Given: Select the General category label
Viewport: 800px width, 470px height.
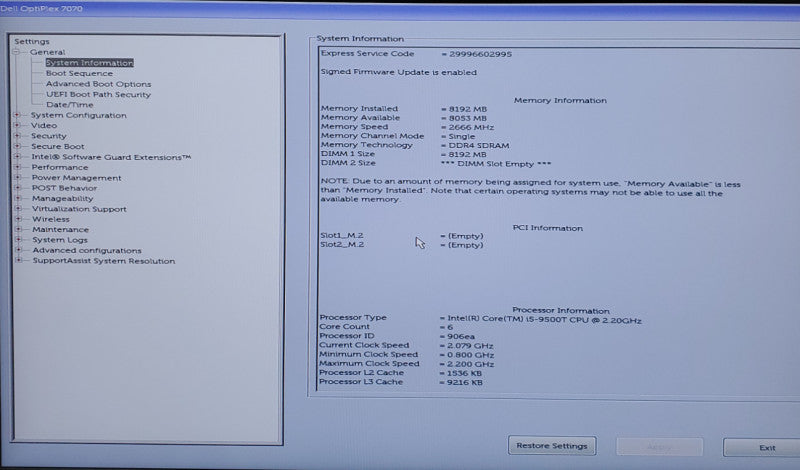Looking at the screenshot, I should point(47,52).
